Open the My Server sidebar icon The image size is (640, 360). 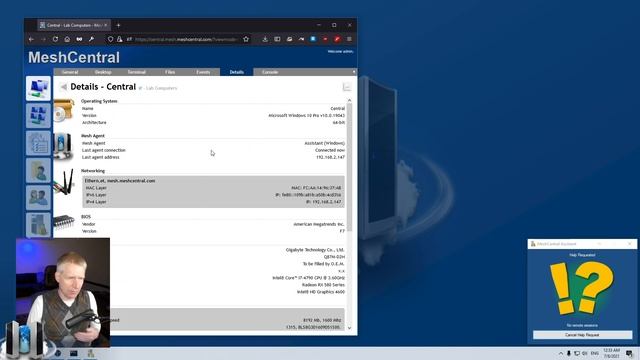pyautogui.click(x=38, y=224)
